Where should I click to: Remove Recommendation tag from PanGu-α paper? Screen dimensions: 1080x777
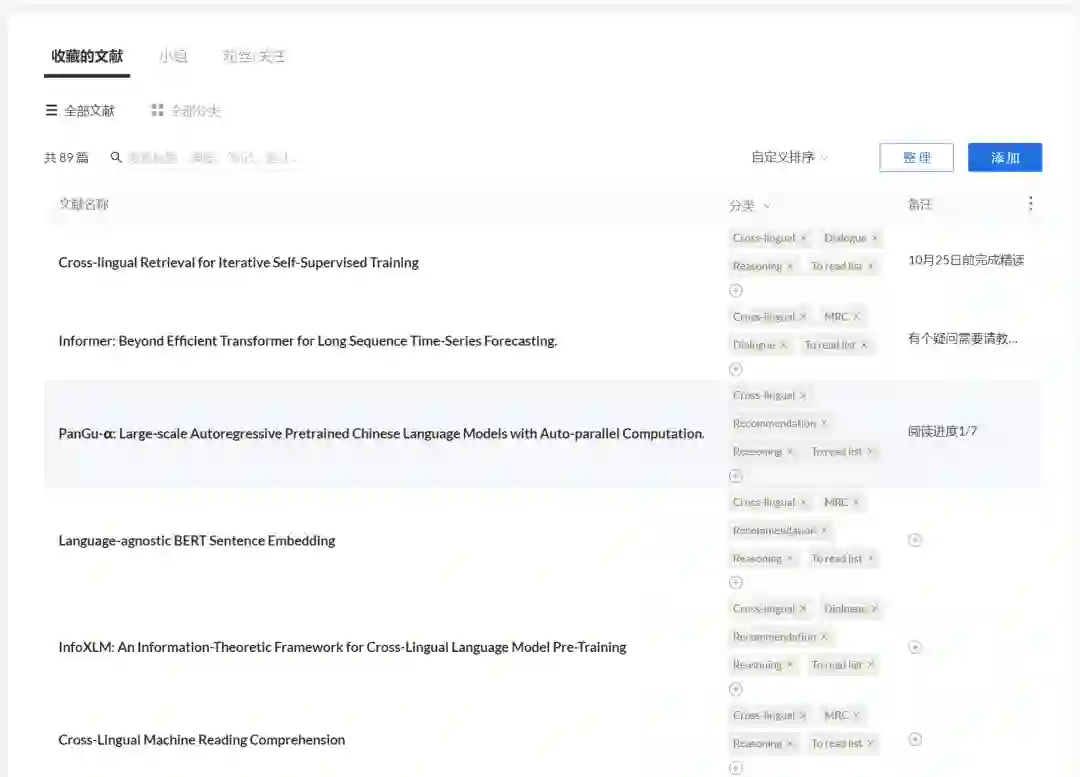click(824, 424)
